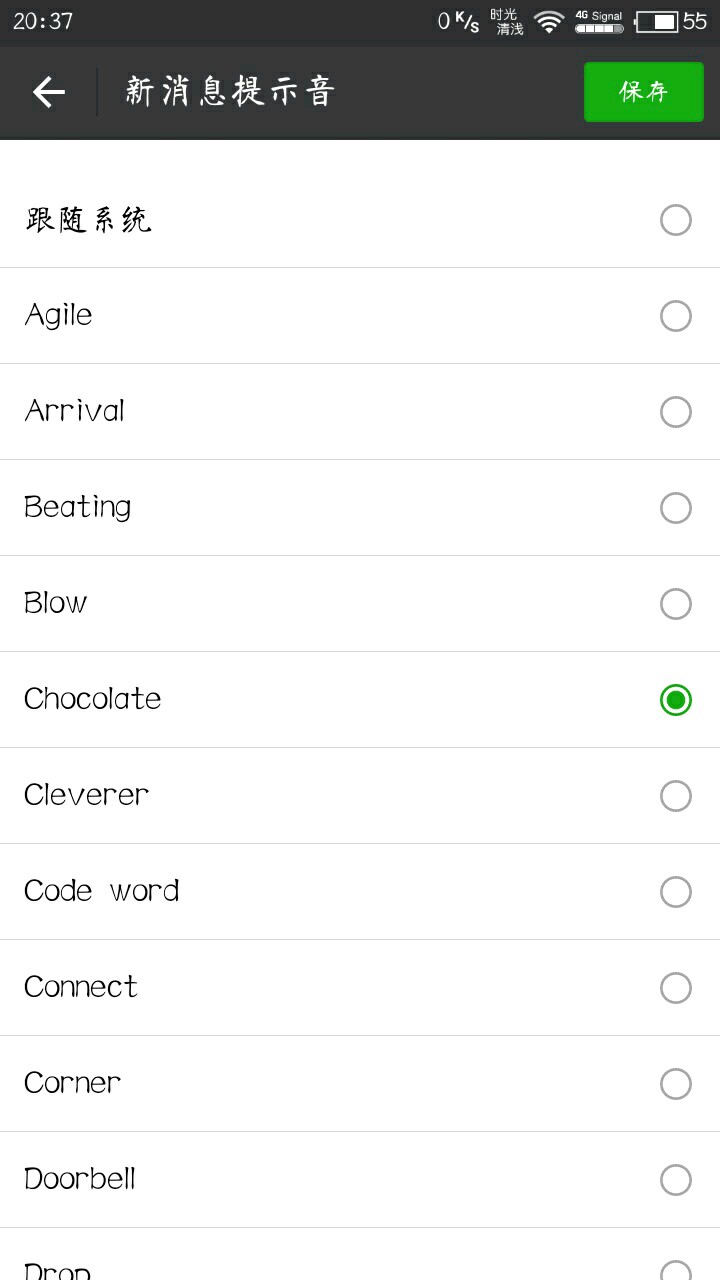The image size is (720, 1280).
Task: Select the Corner radio button
Action: point(676,1084)
